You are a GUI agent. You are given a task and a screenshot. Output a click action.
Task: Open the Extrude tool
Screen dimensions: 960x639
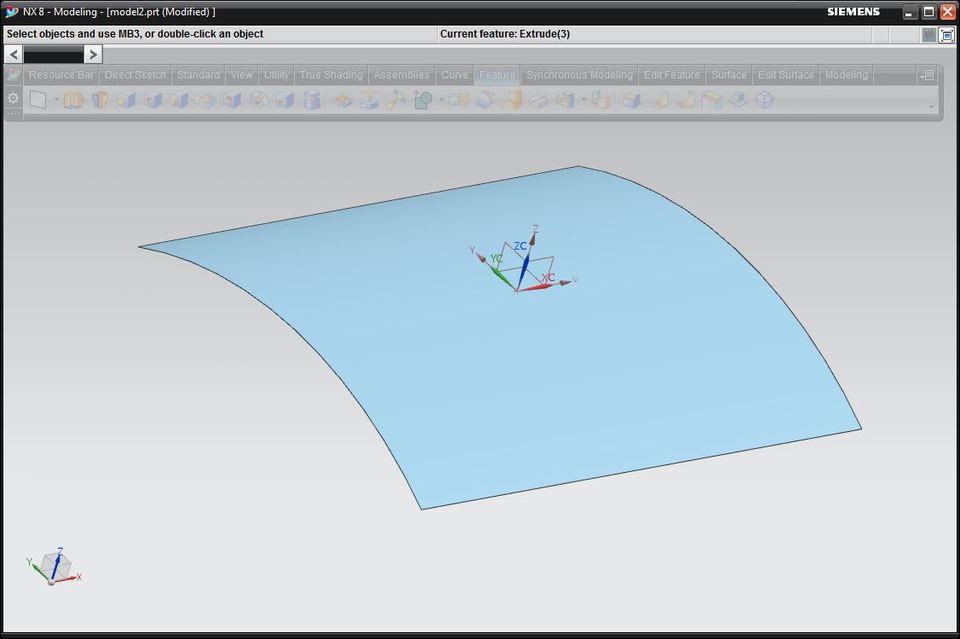point(72,100)
